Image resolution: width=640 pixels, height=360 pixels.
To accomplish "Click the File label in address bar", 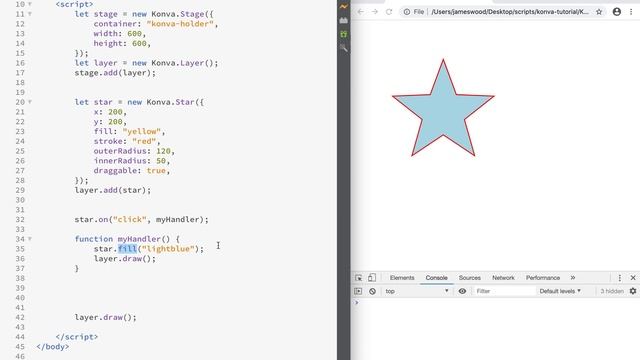I will pos(419,12).
